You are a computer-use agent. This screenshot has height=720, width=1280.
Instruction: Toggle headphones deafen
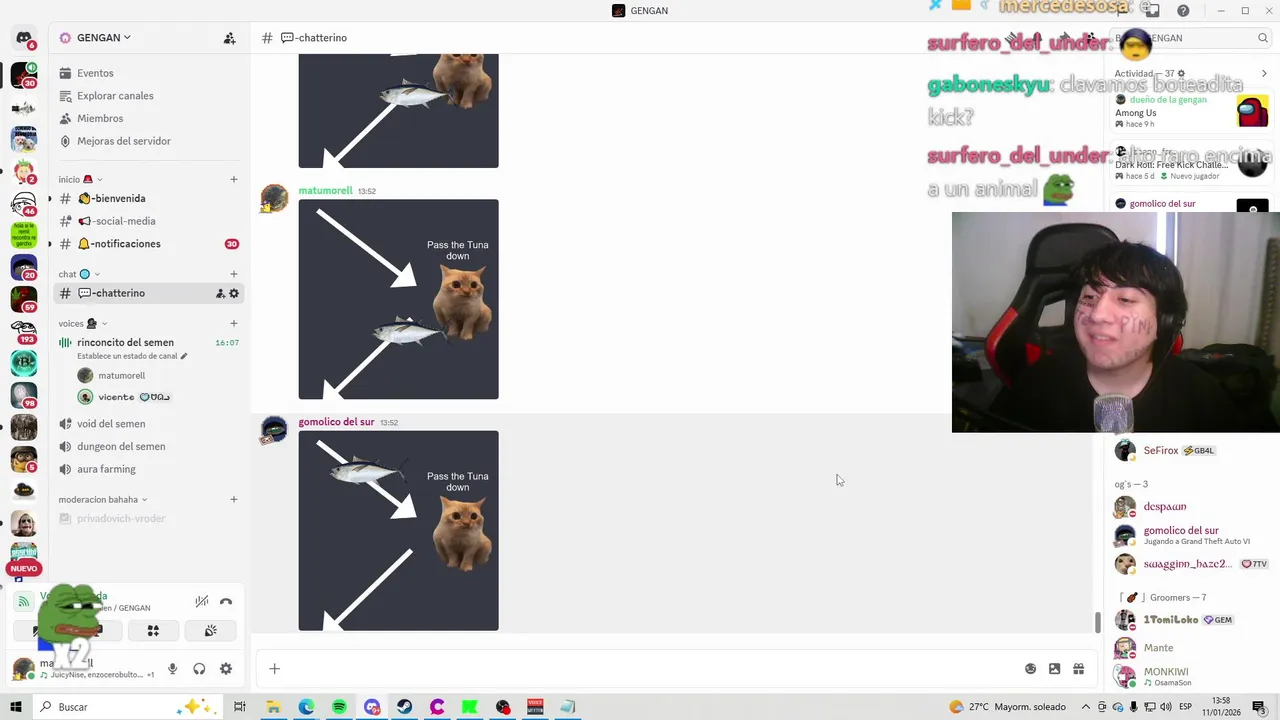point(199,669)
